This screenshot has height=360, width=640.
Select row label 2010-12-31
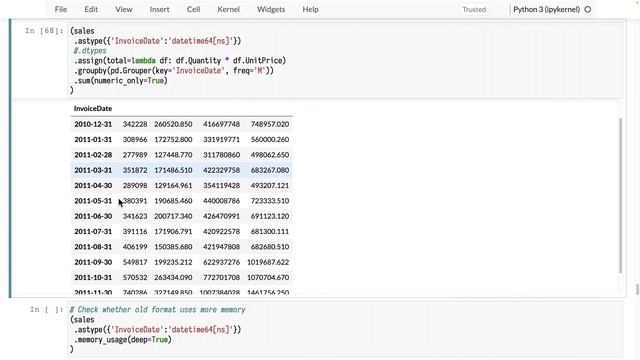click(93, 124)
